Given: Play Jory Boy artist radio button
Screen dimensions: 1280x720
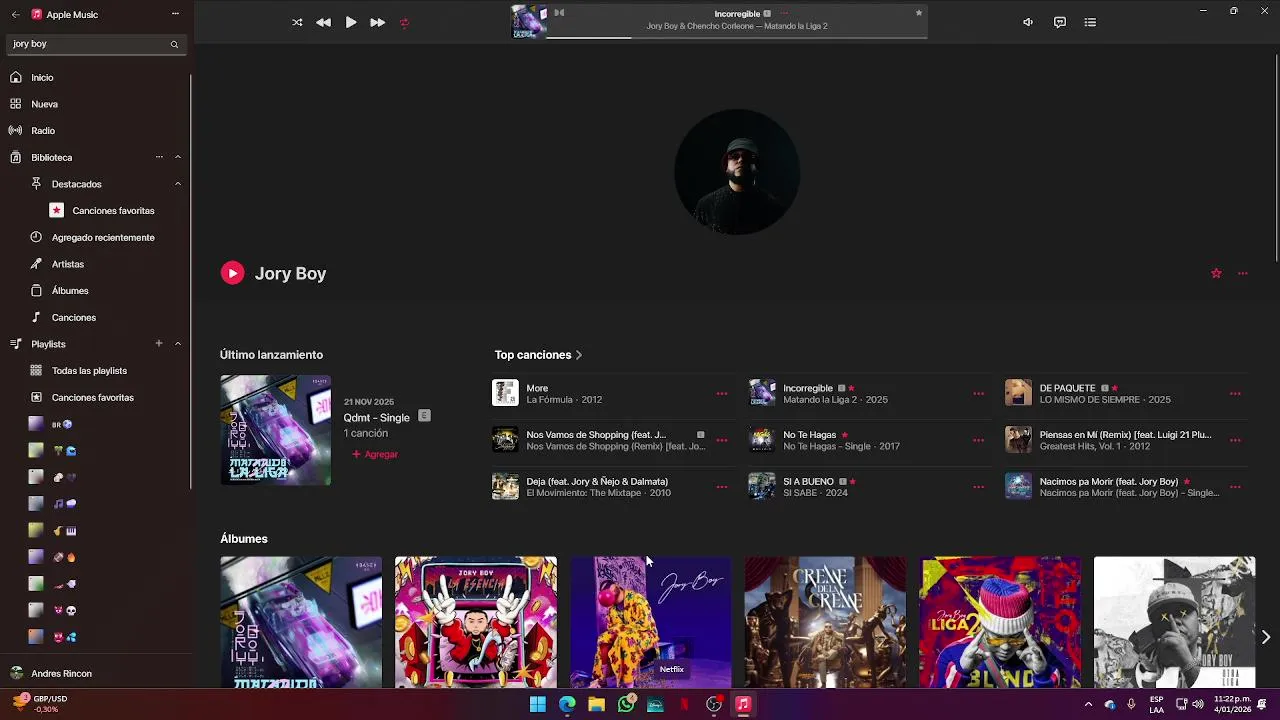Looking at the screenshot, I should click(232, 273).
